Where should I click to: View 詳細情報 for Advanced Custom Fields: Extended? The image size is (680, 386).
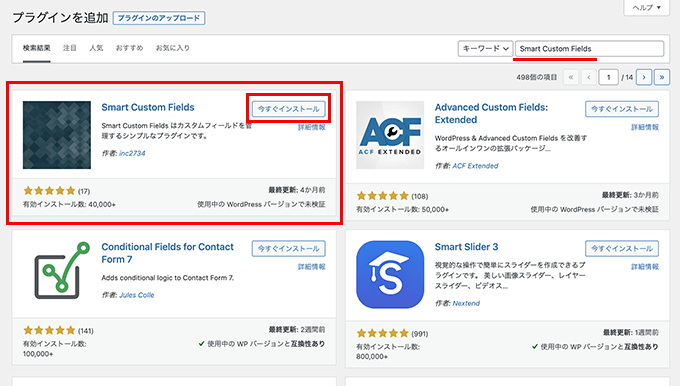(x=645, y=127)
